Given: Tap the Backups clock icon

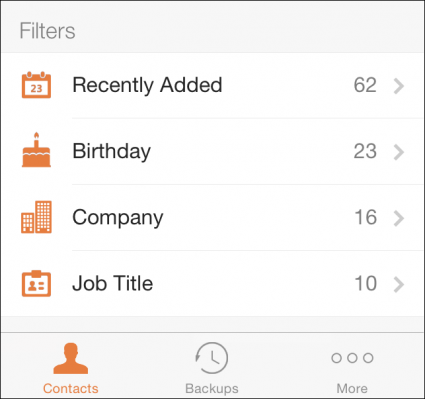Looking at the screenshot, I should [212, 358].
